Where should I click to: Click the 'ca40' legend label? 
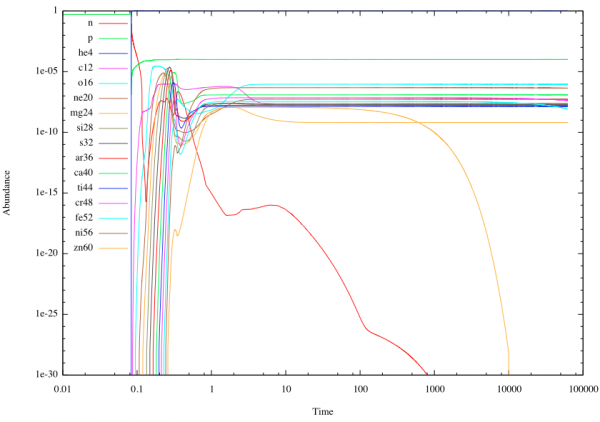tap(83, 173)
